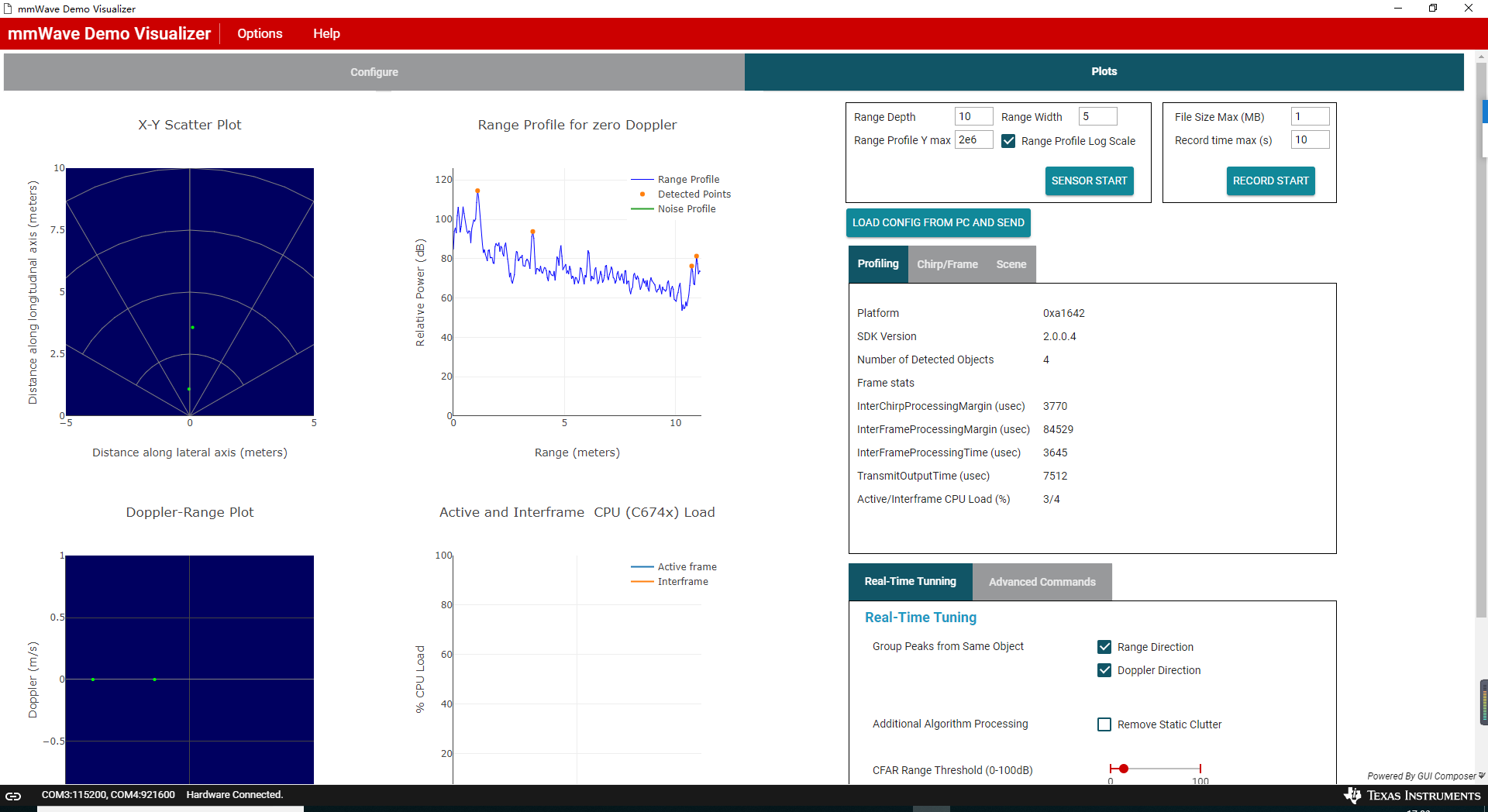Toggle Range Profile Log Scale checkbox
This screenshot has height=812, width=1488.
1008,141
